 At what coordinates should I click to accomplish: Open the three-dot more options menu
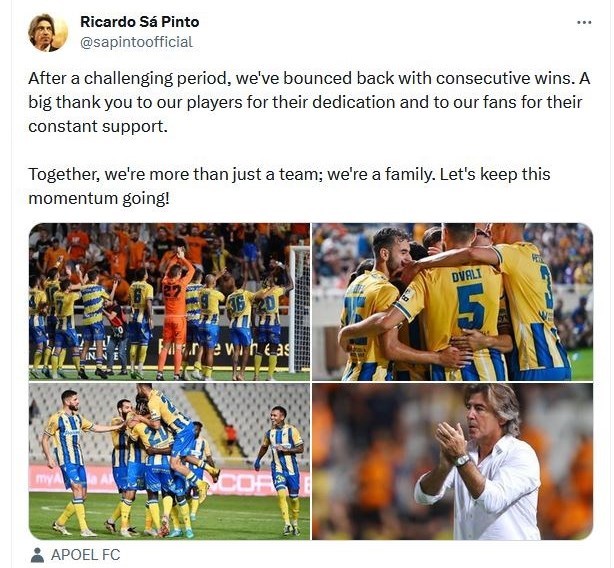(584, 22)
